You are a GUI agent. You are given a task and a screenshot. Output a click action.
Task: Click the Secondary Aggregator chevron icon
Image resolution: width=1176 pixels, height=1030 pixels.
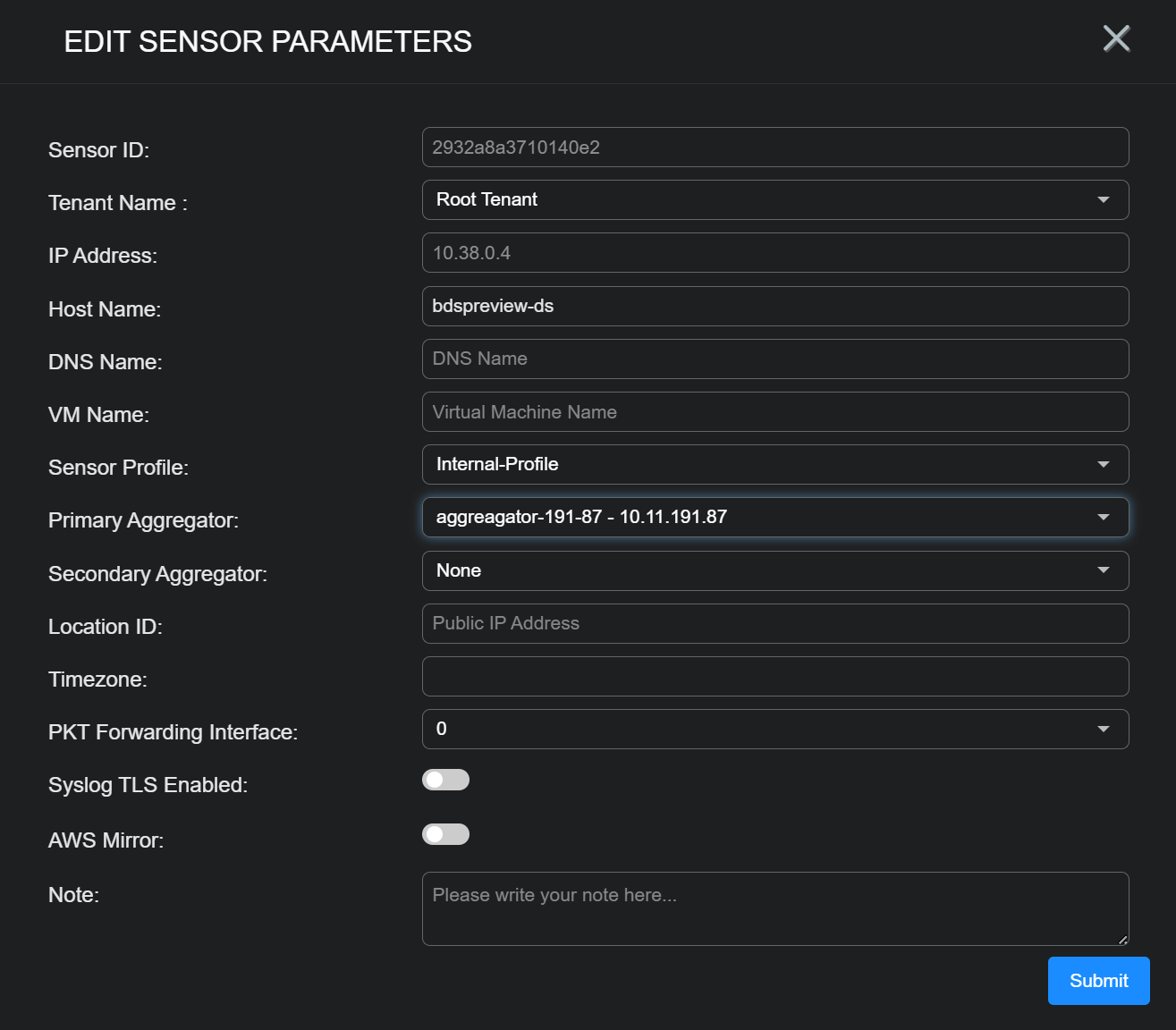(x=1103, y=570)
